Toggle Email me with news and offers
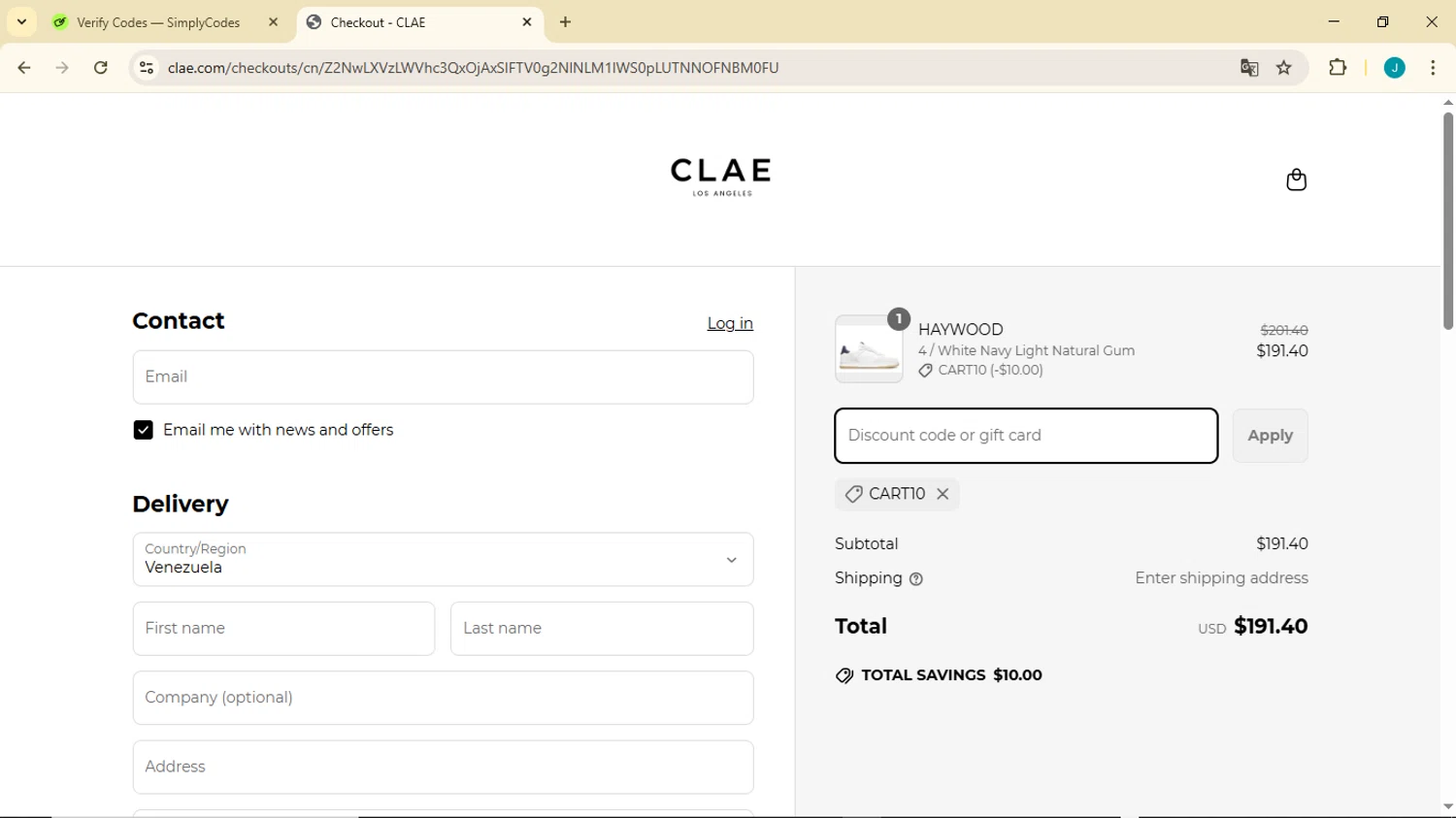 pyautogui.click(x=143, y=430)
